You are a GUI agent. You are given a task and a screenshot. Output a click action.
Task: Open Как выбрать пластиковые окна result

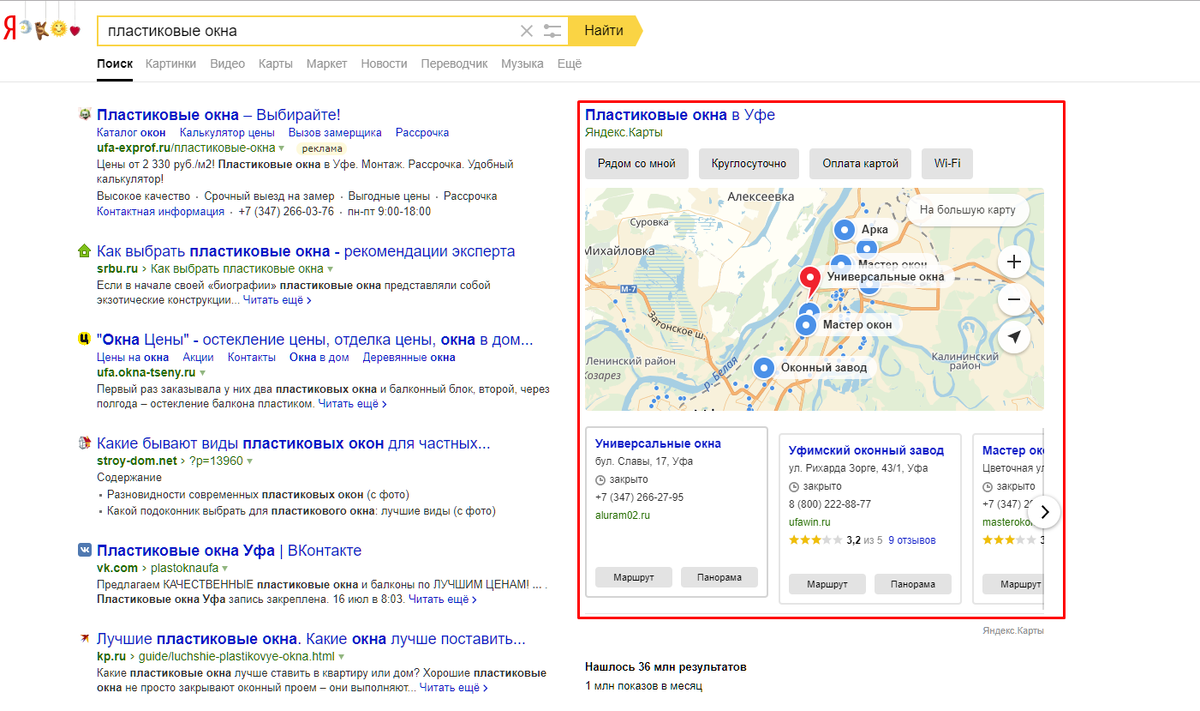click(x=306, y=251)
